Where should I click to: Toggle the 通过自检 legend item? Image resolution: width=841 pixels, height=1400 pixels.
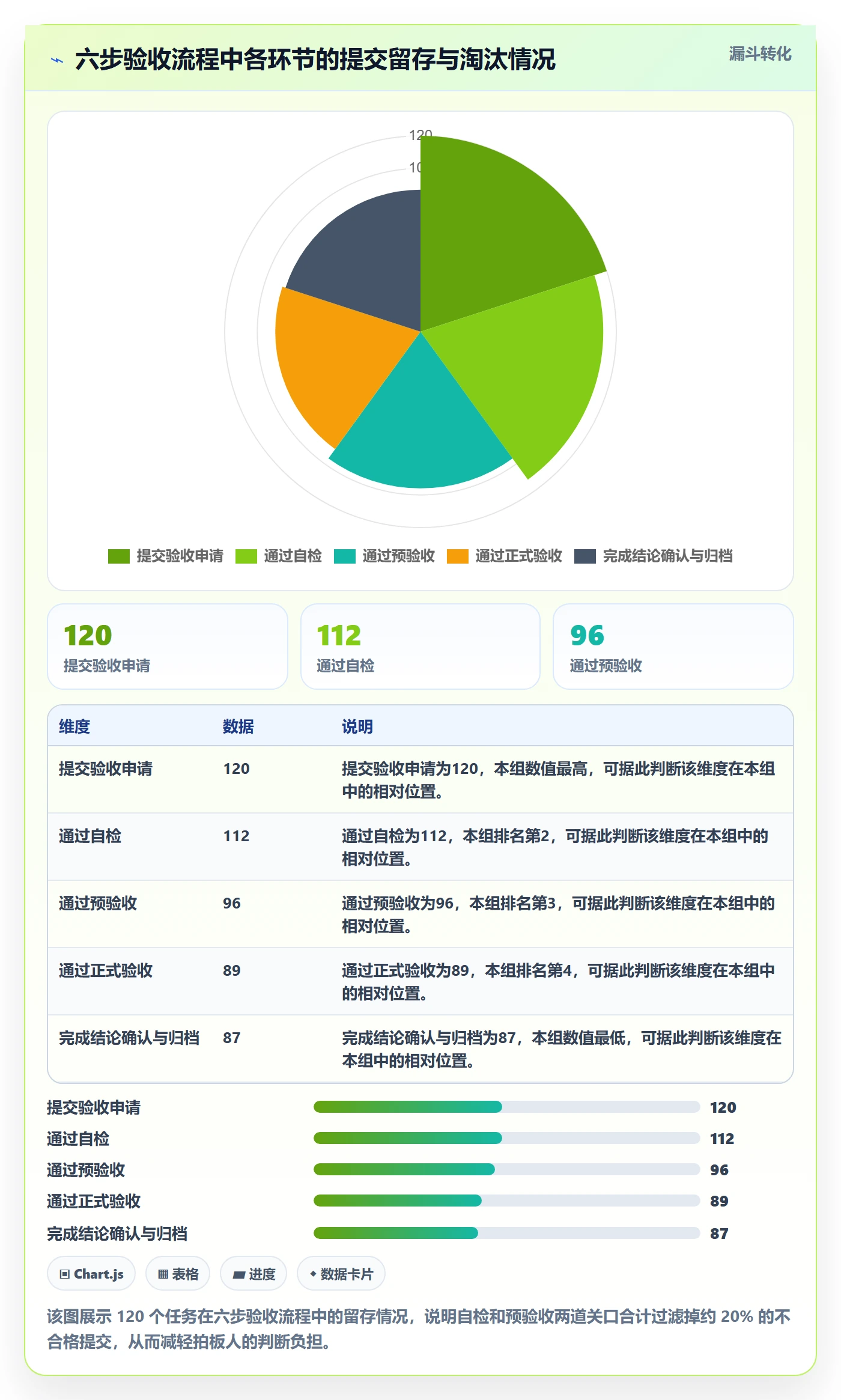point(278,556)
